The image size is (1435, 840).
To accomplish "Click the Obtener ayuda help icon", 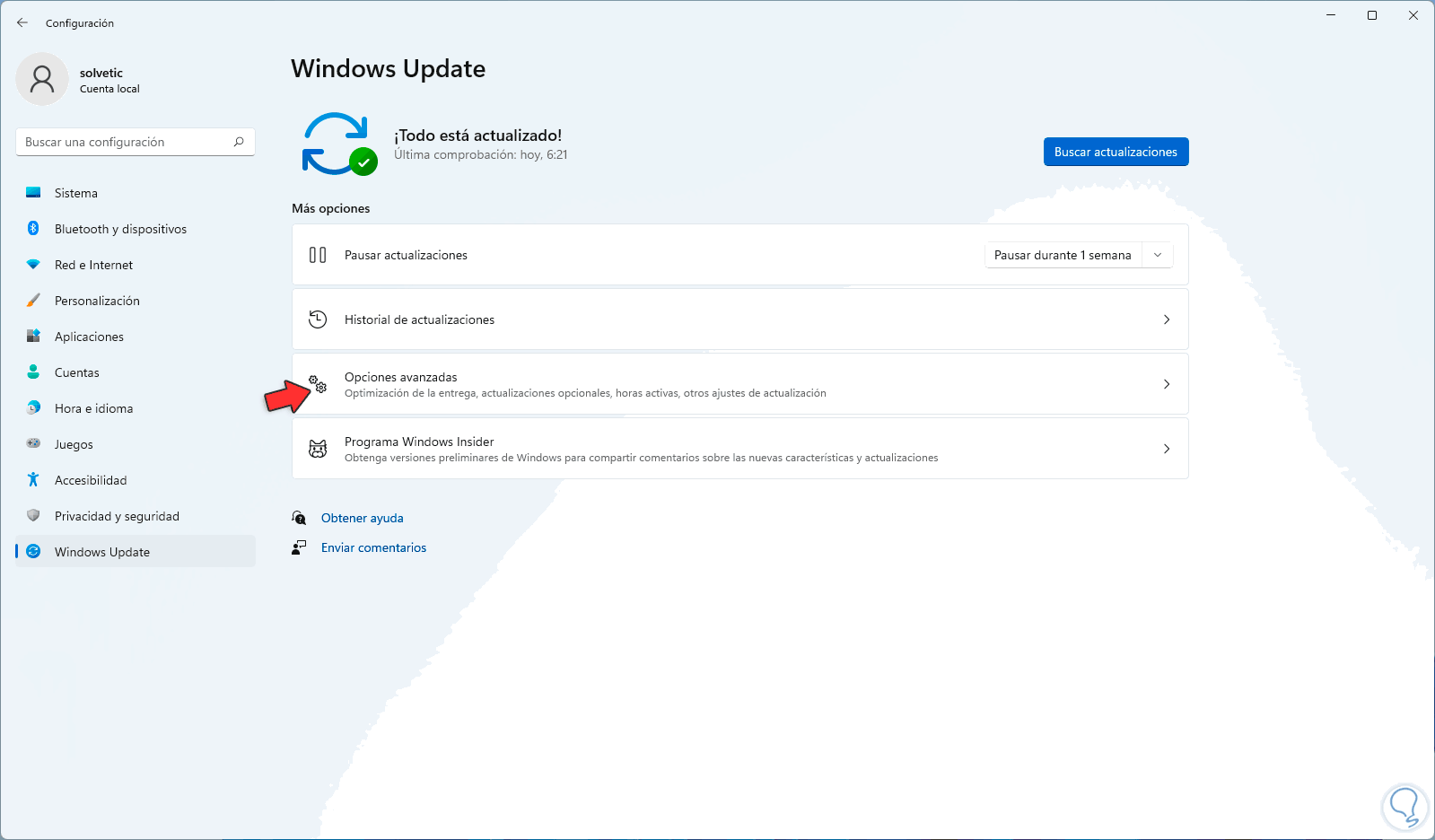I will [299, 518].
